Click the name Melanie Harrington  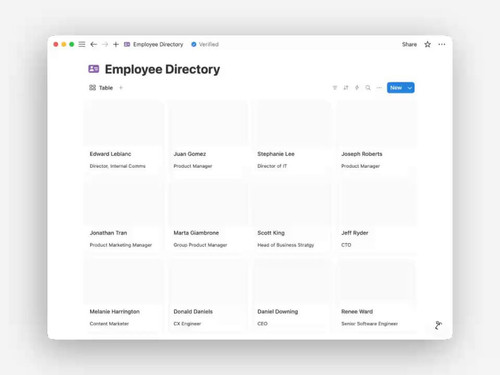(x=115, y=312)
